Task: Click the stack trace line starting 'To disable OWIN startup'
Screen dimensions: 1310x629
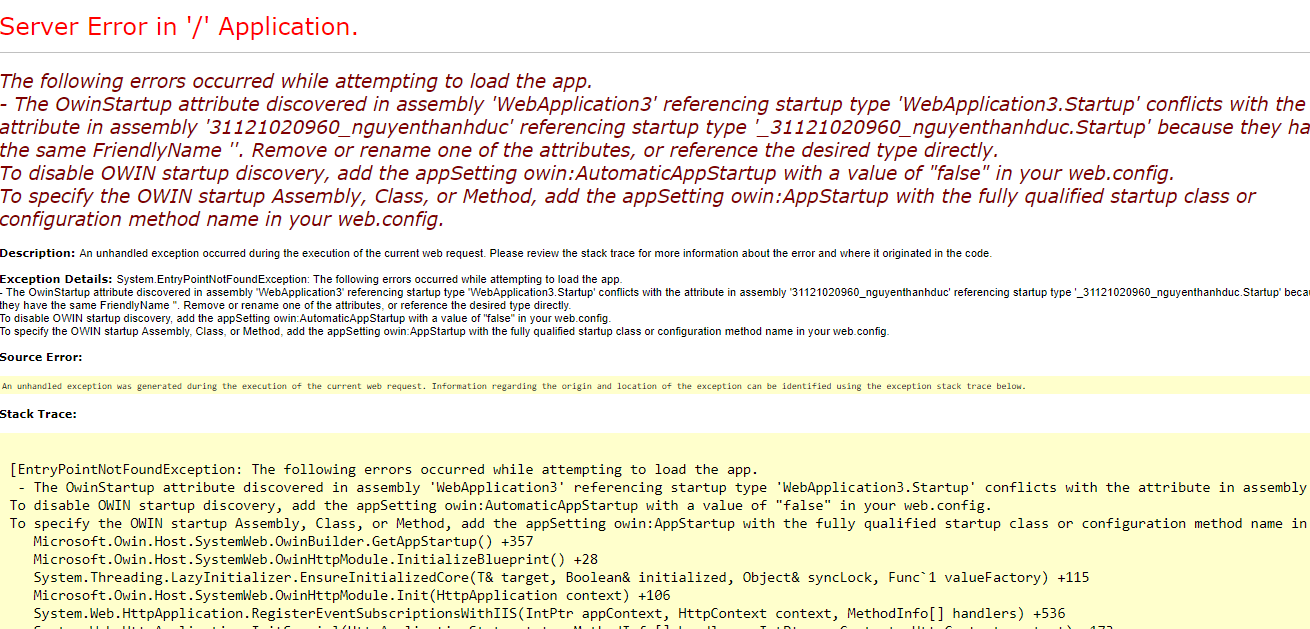Action: click(x=500, y=505)
